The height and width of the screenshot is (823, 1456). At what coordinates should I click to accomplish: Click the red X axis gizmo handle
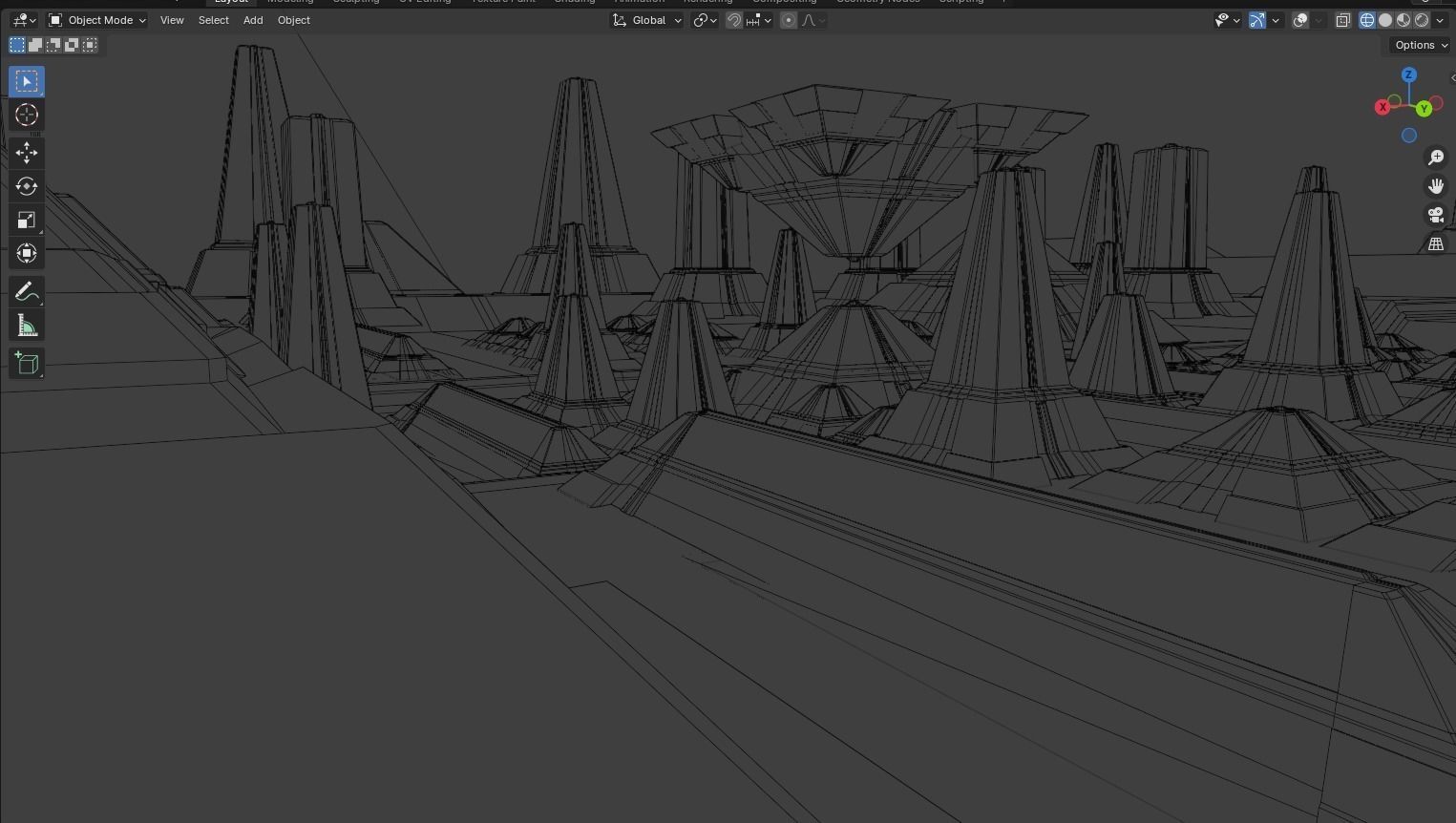pyautogui.click(x=1382, y=107)
